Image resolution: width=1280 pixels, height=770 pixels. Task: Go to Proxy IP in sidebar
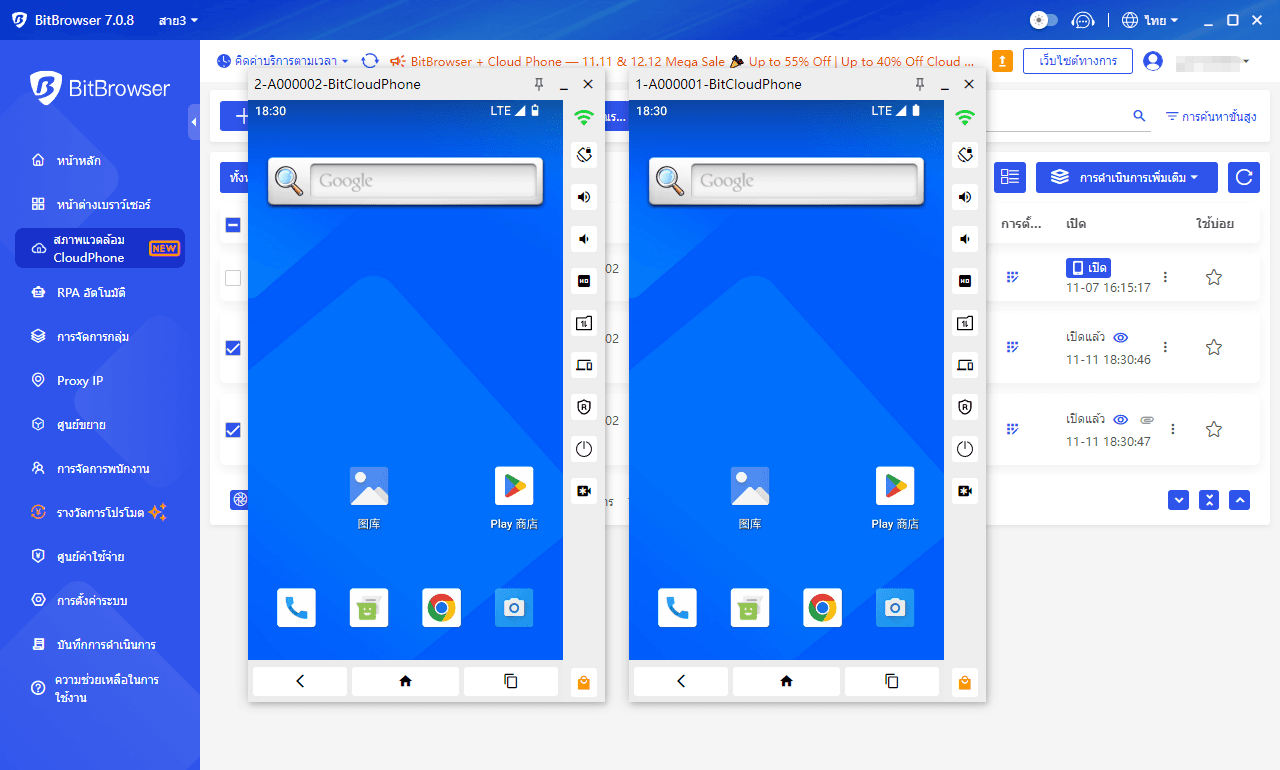click(80, 381)
